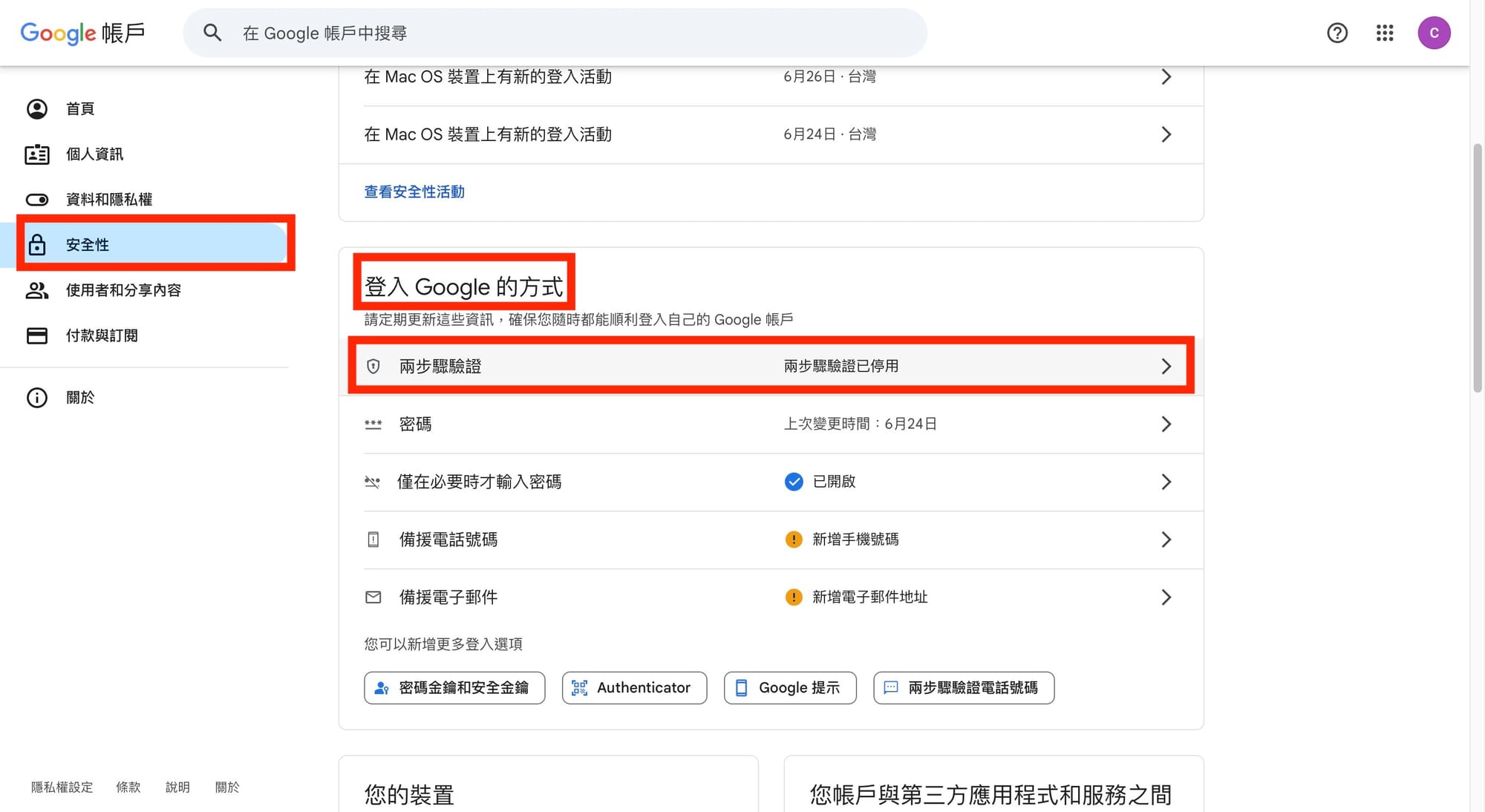Click the 使用者和分享內容 people icon
The width and height of the screenshot is (1485, 812).
[37, 290]
